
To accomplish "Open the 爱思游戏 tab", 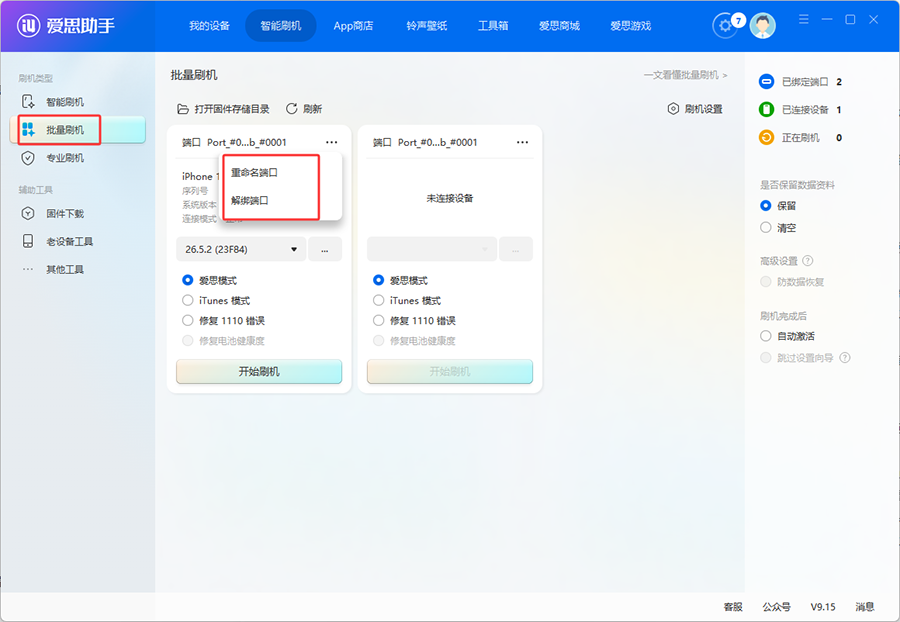I will coord(630,26).
